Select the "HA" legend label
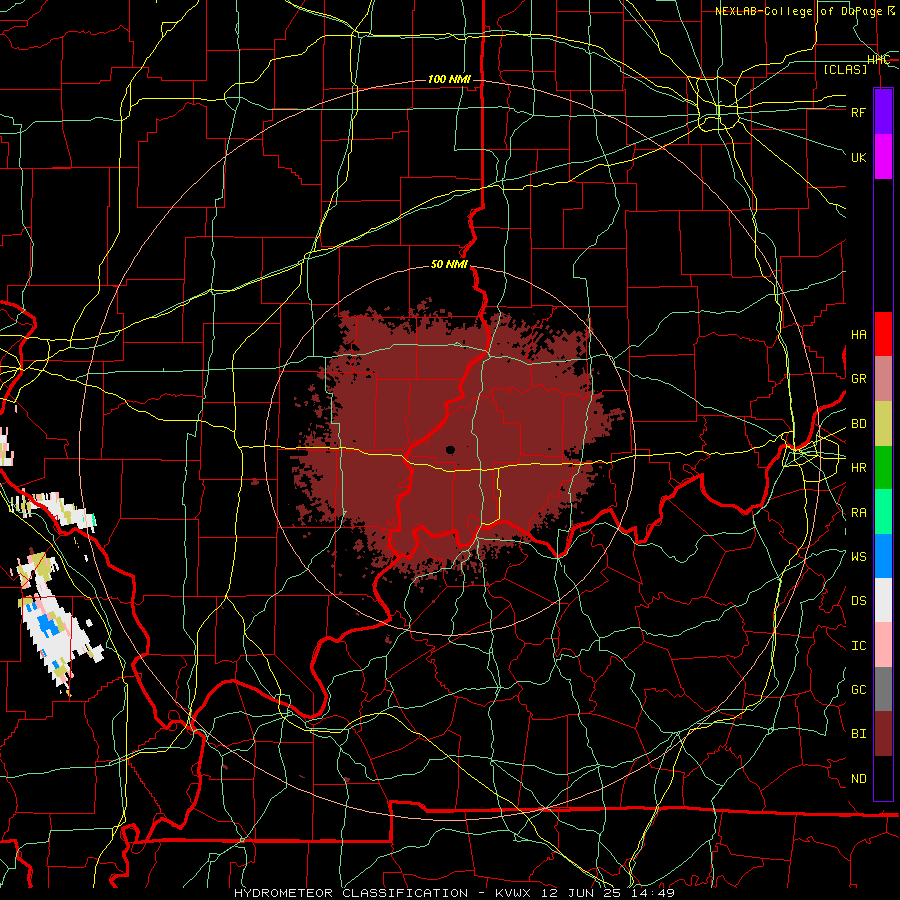The image size is (900, 900). (x=858, y=335)
